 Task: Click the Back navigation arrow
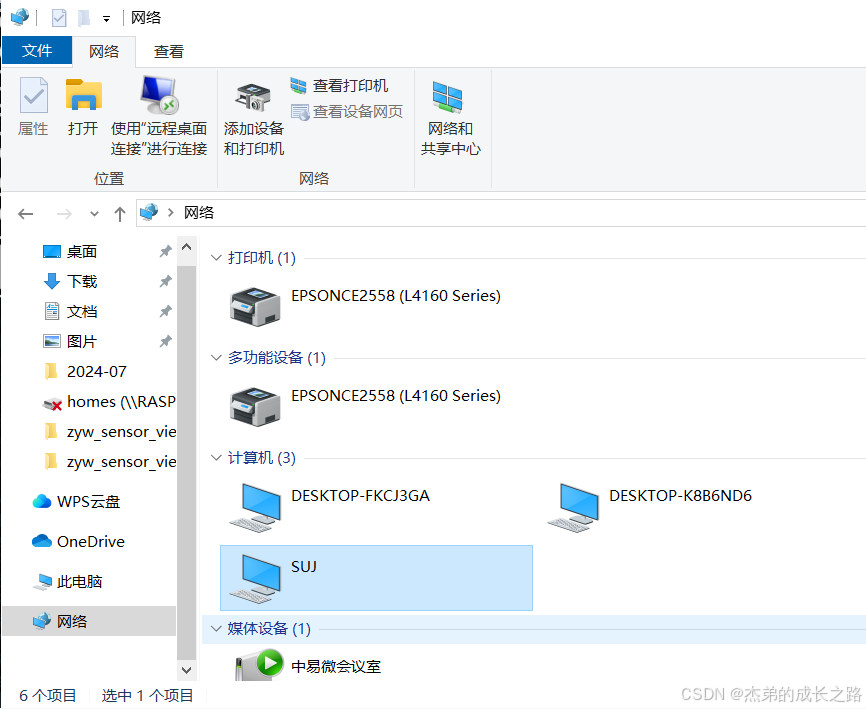pyautogui.click(x=25, y=214)
